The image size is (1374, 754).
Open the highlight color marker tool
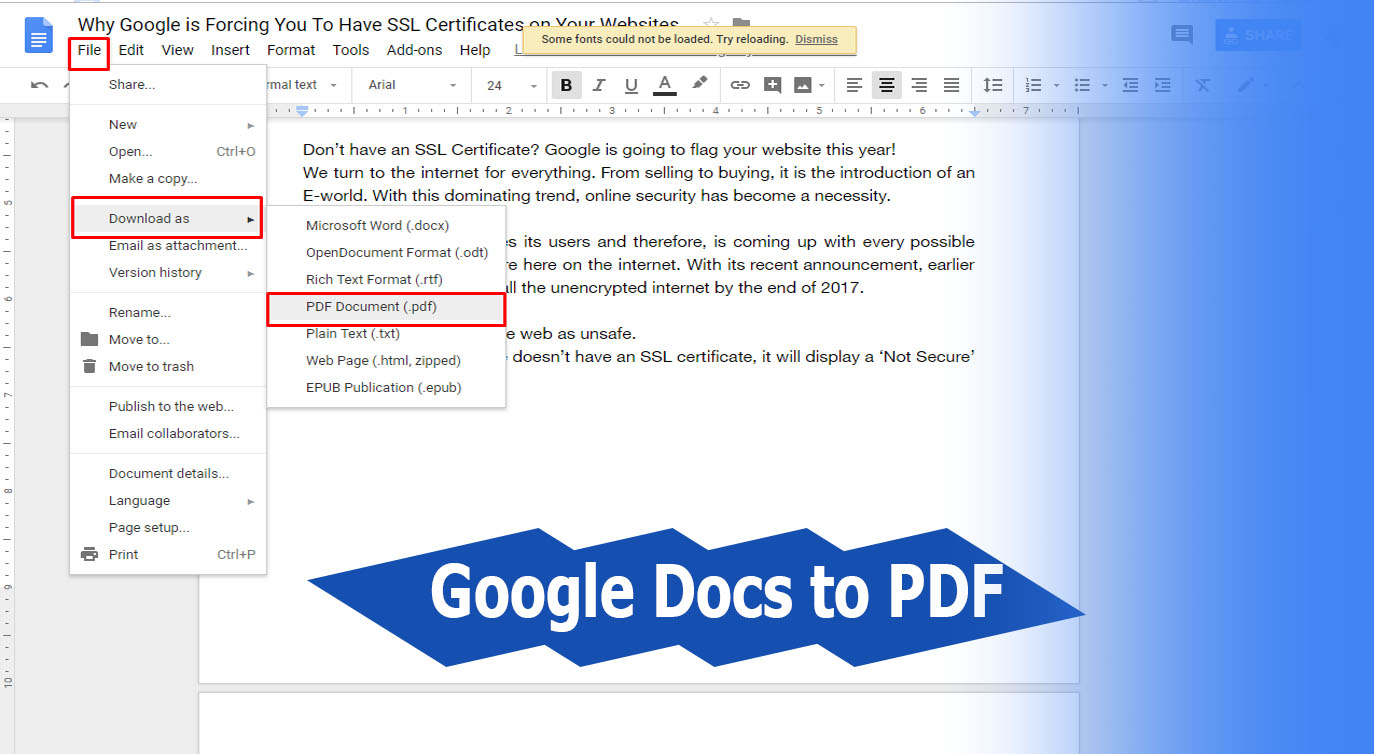[699, 84]
